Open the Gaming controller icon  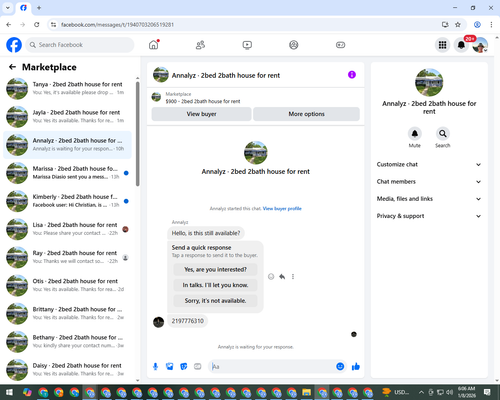point(340,45)
